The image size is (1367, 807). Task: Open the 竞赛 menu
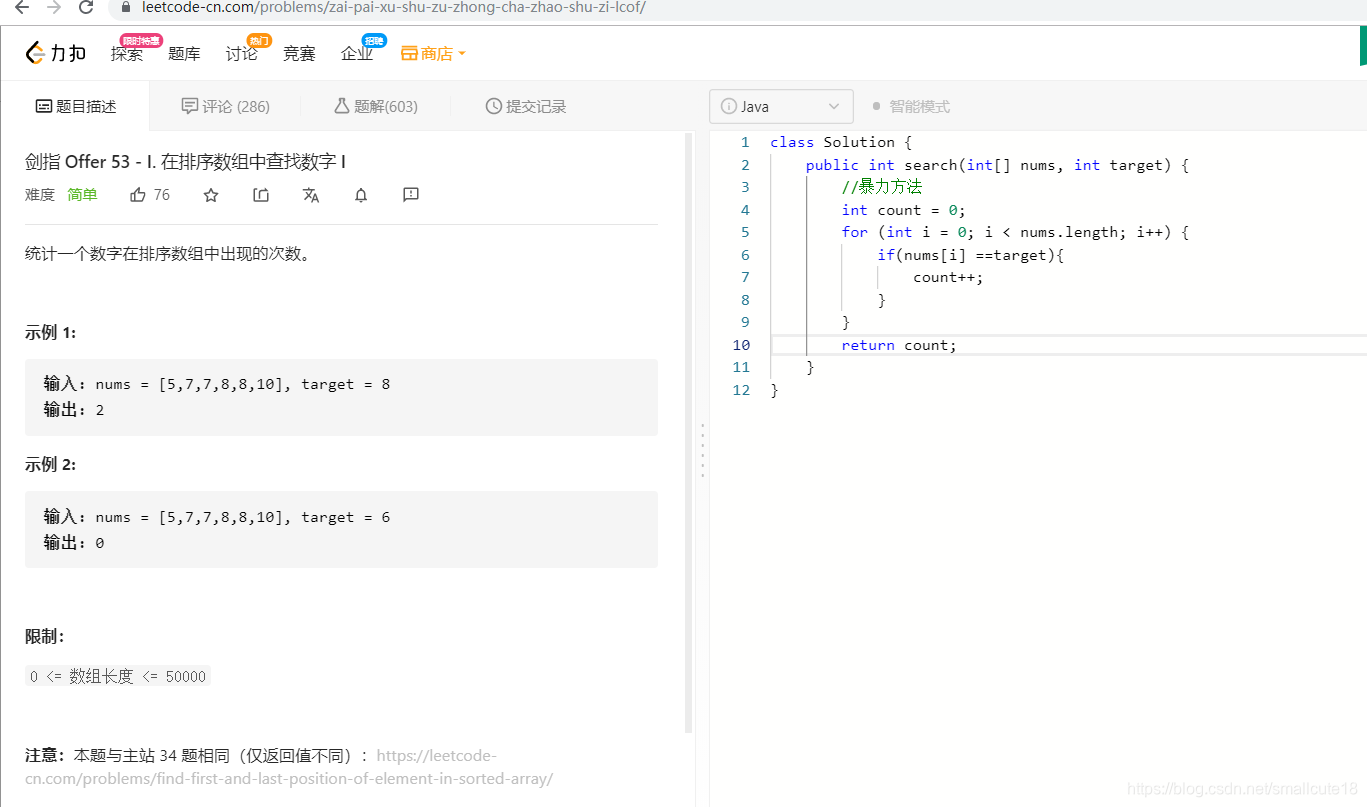pos(299,54)
